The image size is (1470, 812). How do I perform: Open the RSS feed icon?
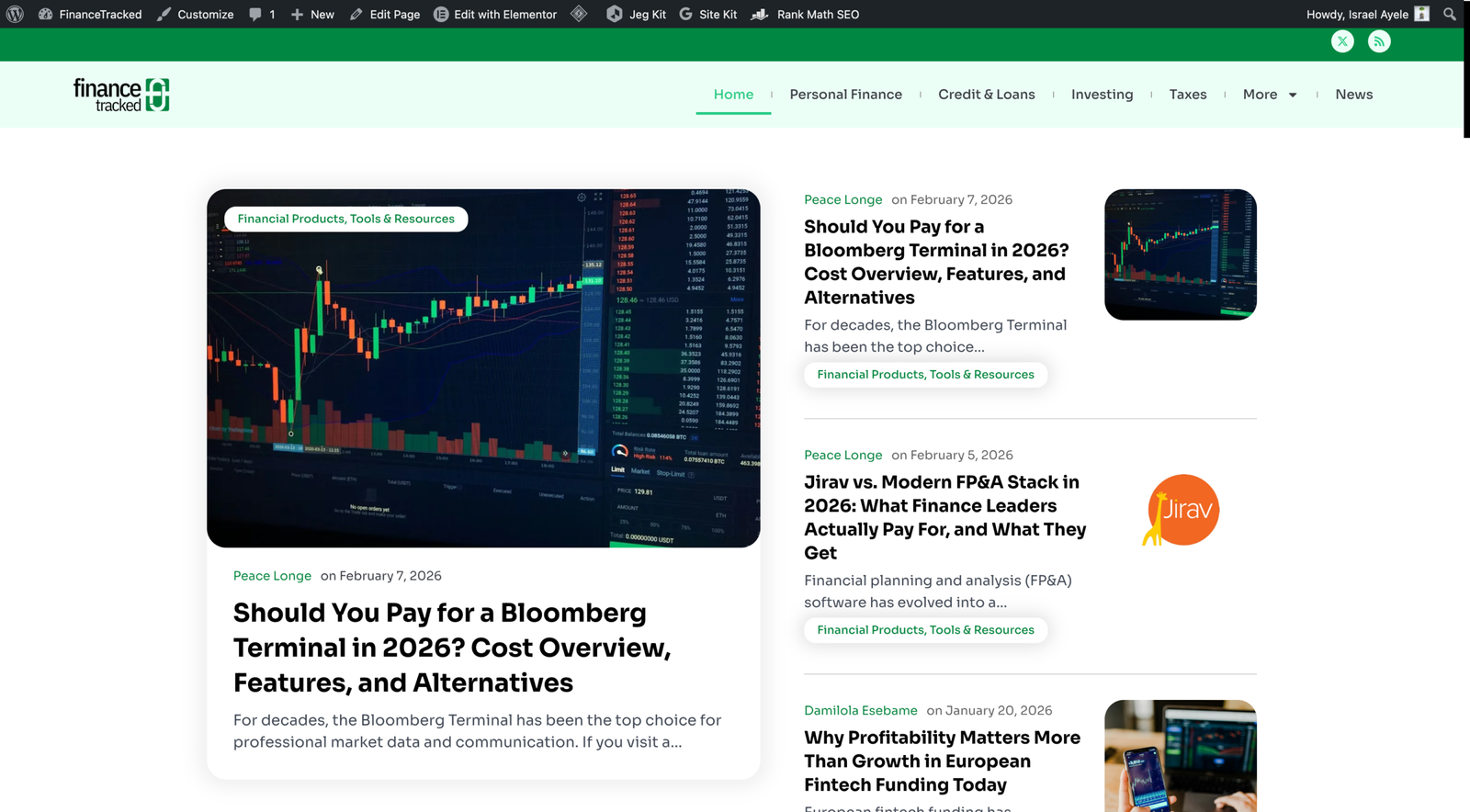pos(1378,41)
